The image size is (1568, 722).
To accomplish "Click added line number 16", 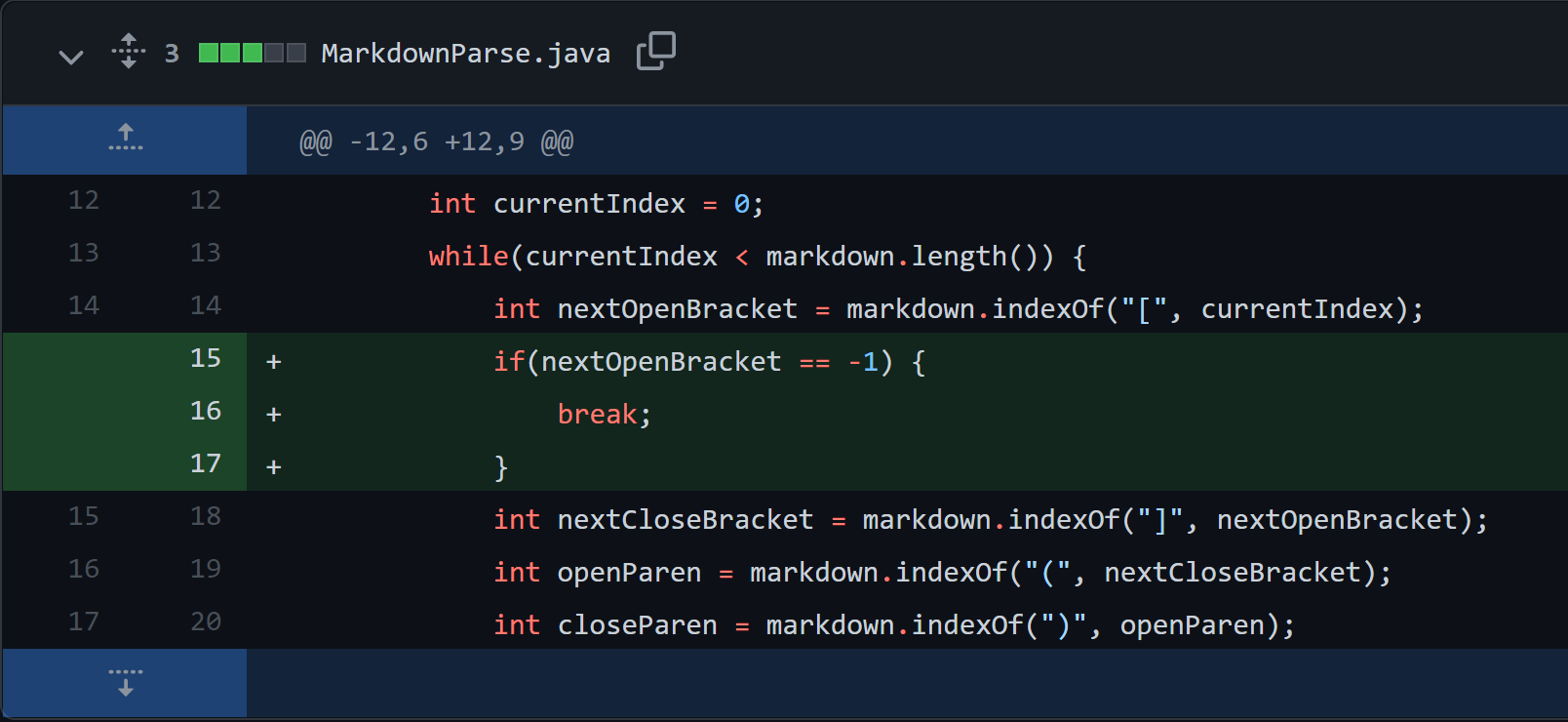I will coord(206,411).
